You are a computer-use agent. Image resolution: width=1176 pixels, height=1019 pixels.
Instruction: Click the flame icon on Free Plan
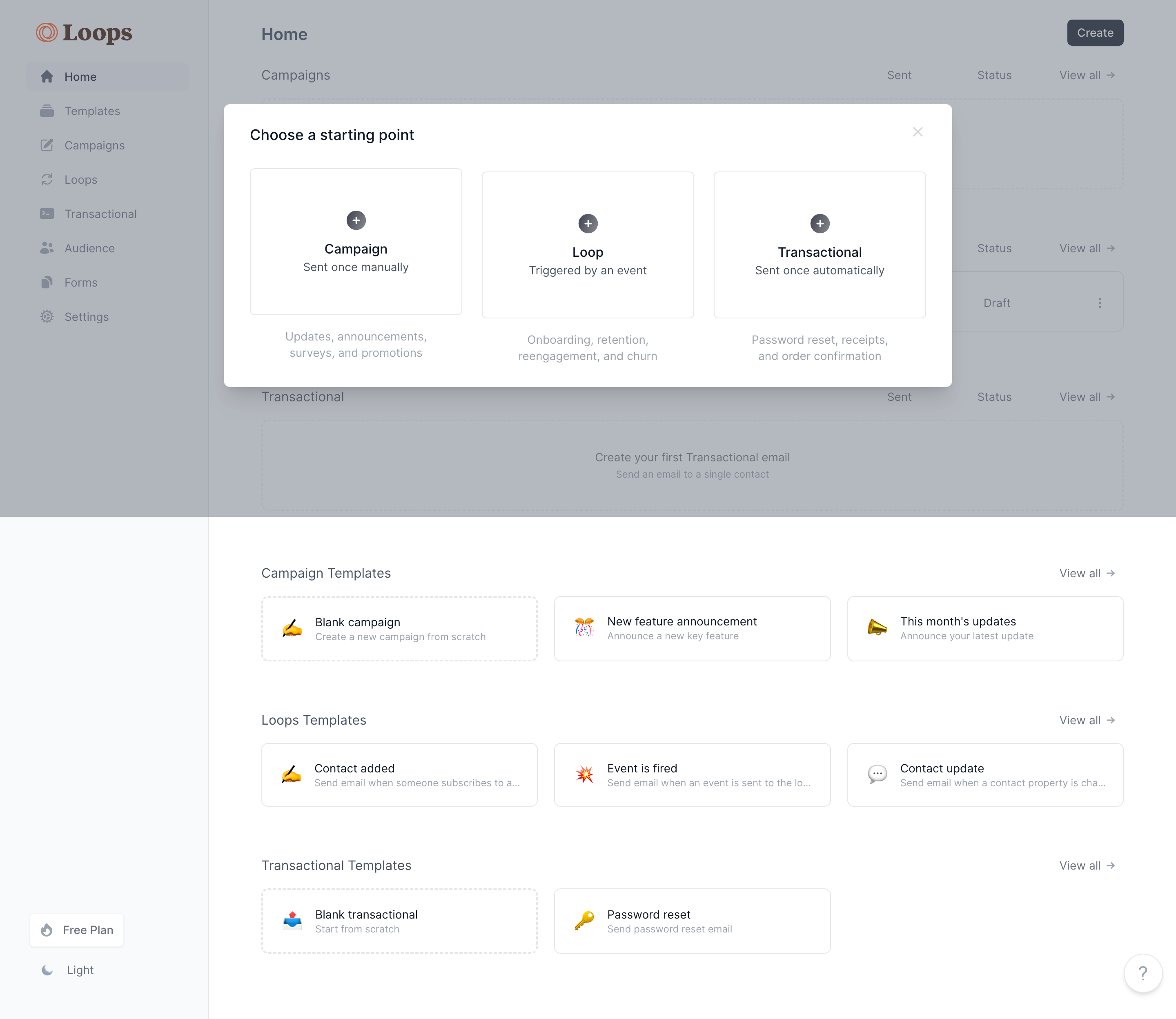47,930
